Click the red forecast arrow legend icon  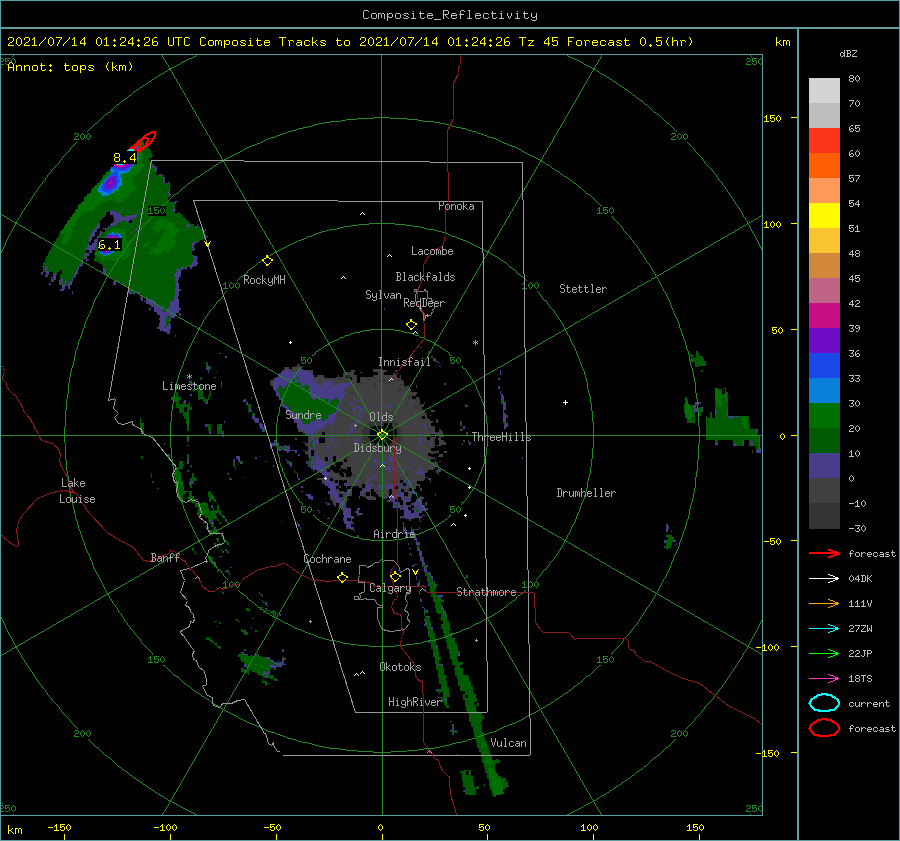824,553
